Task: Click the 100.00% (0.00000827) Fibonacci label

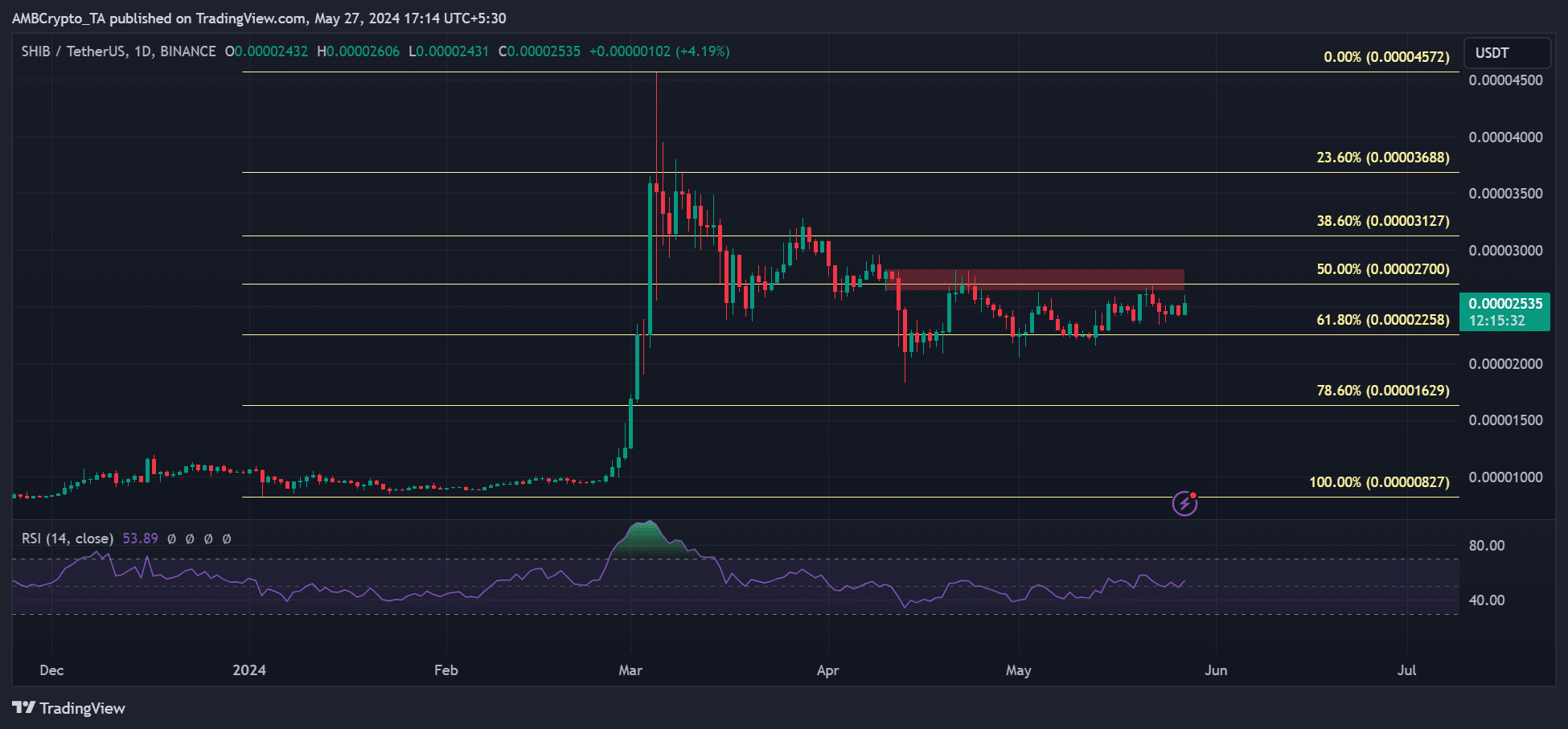Action: pos(1380,482)
